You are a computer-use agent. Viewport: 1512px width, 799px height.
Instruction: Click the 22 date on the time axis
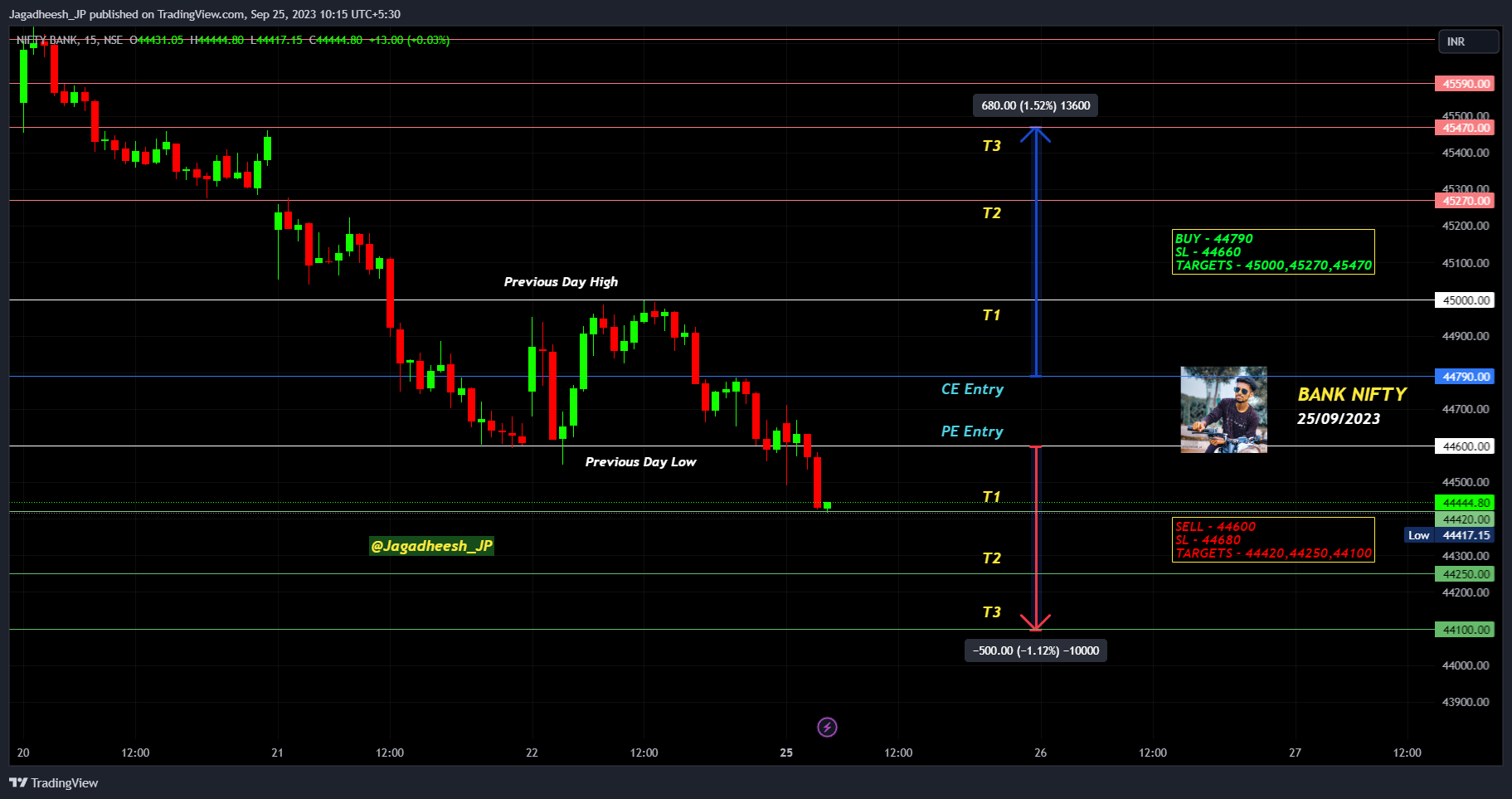(532, 753)
